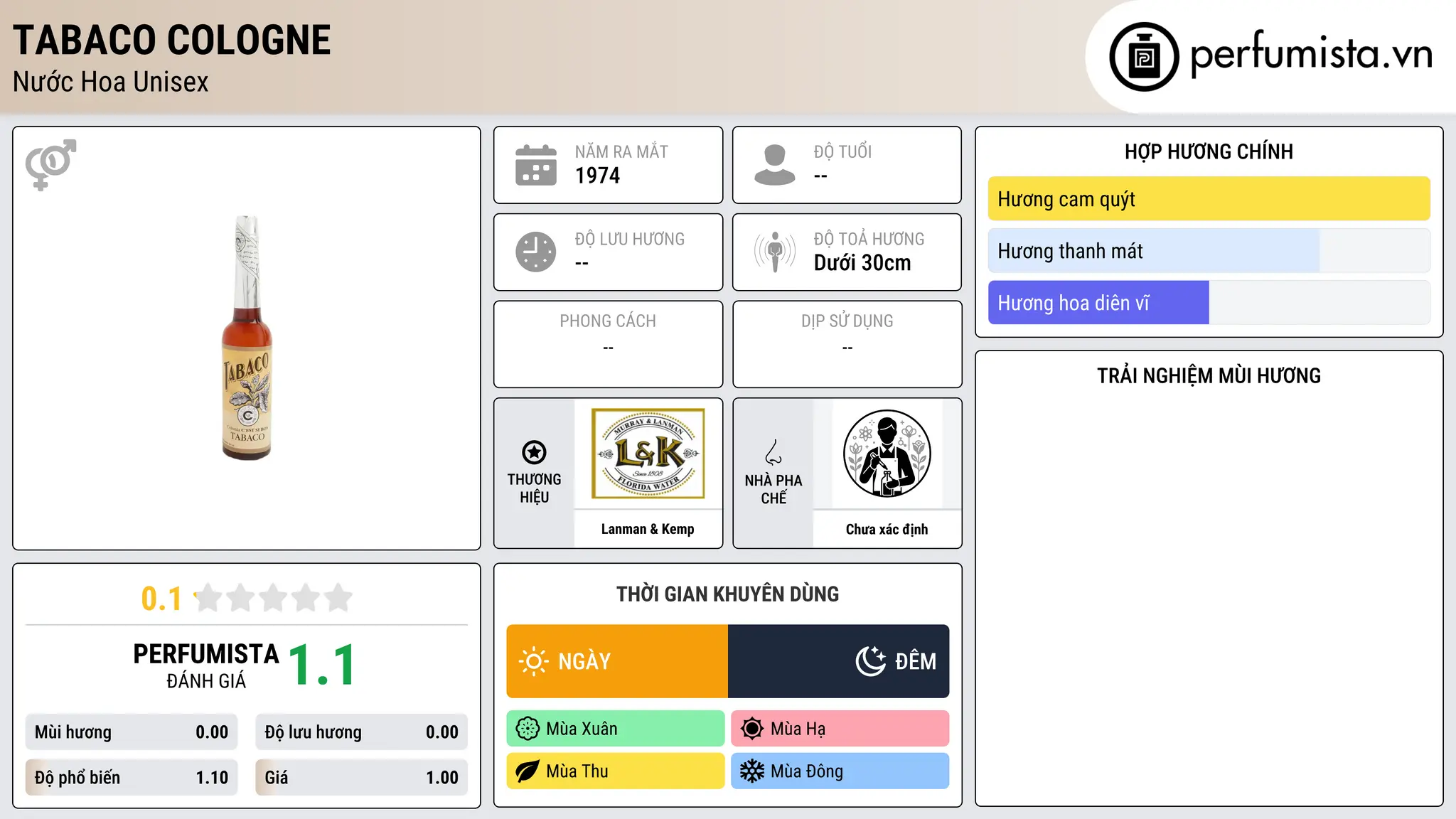Select the Mùa Đông season tile

point(840,771)
